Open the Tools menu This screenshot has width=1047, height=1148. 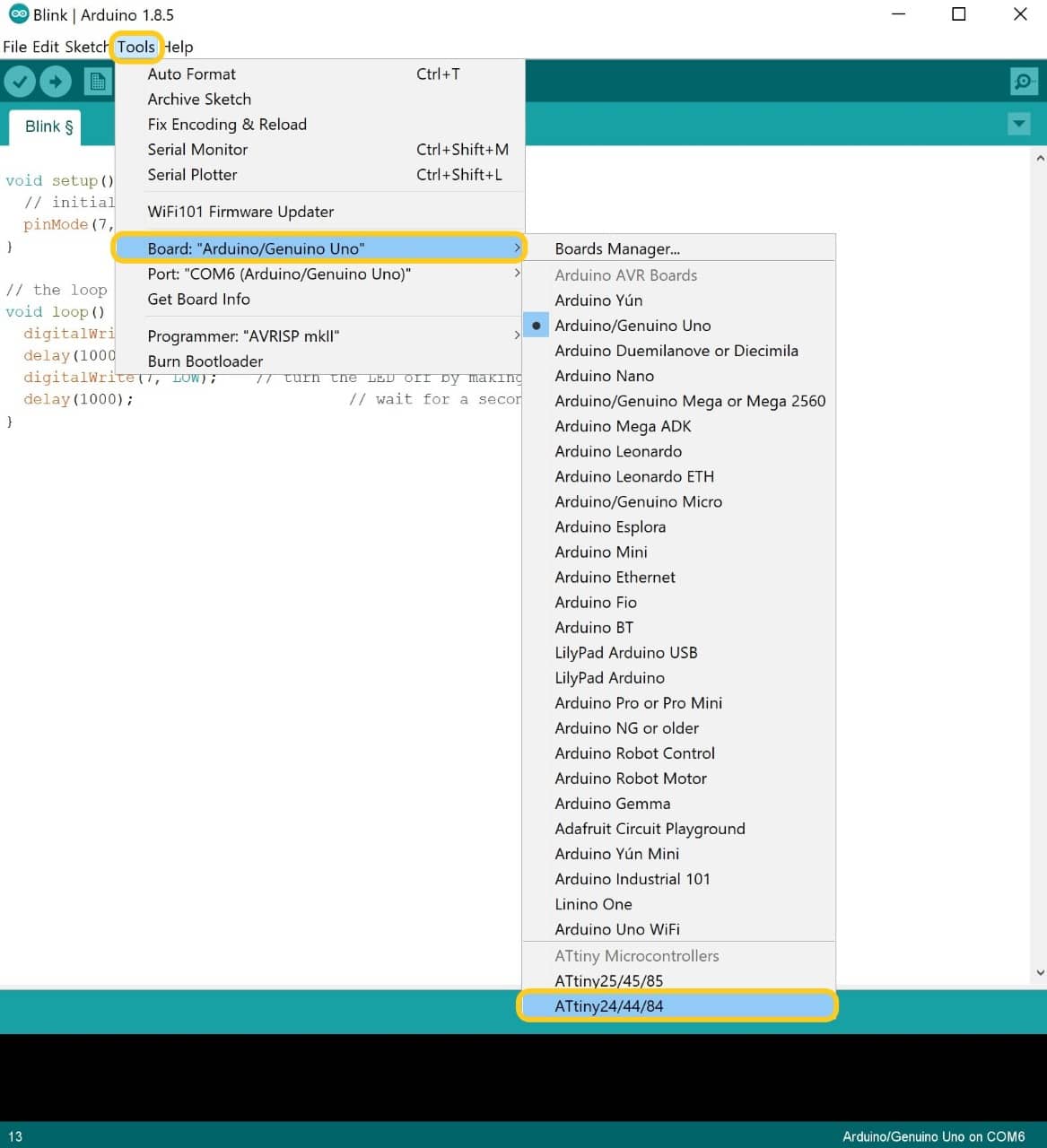(136, 47)
